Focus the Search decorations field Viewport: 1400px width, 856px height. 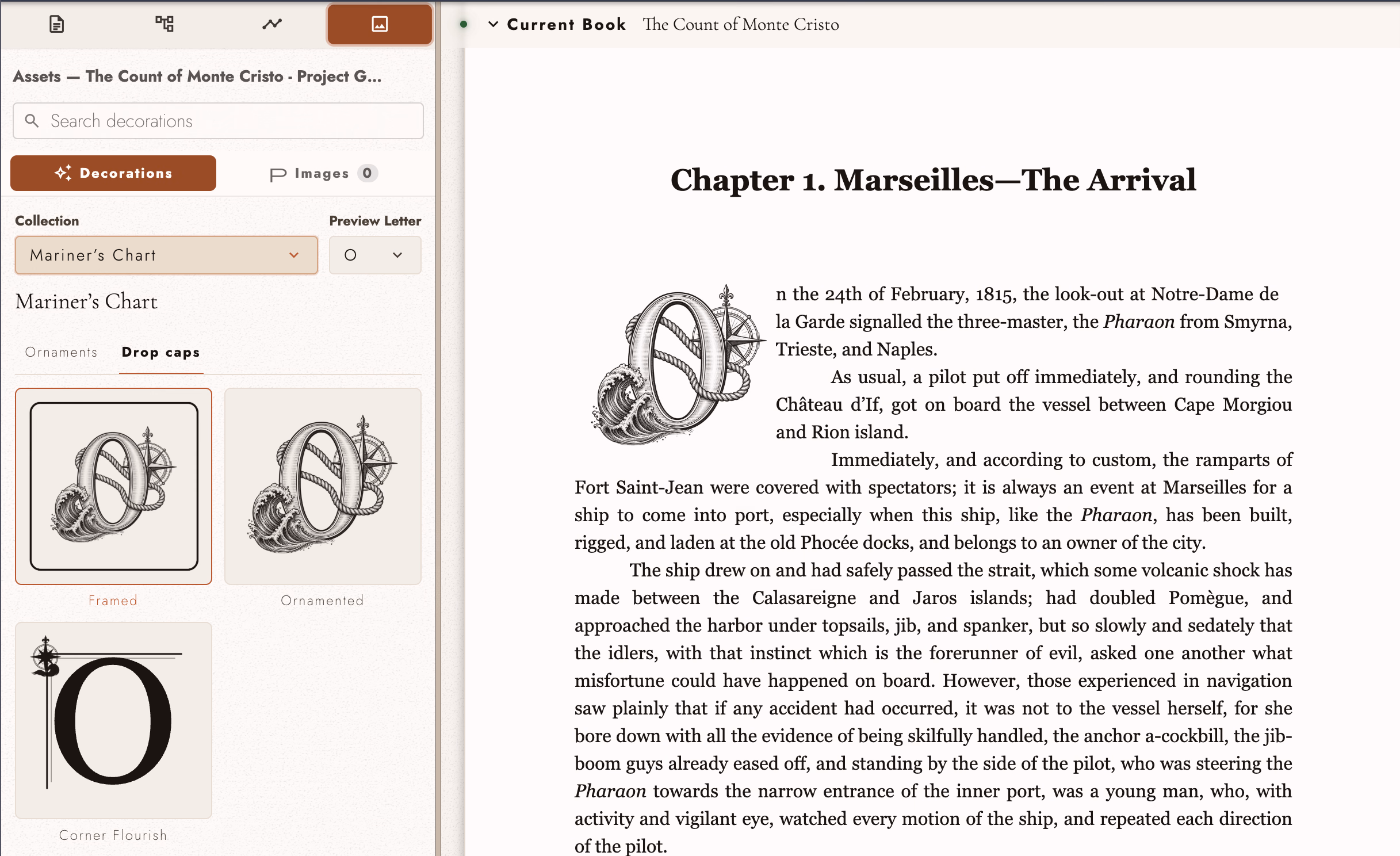tap(218, 121)
